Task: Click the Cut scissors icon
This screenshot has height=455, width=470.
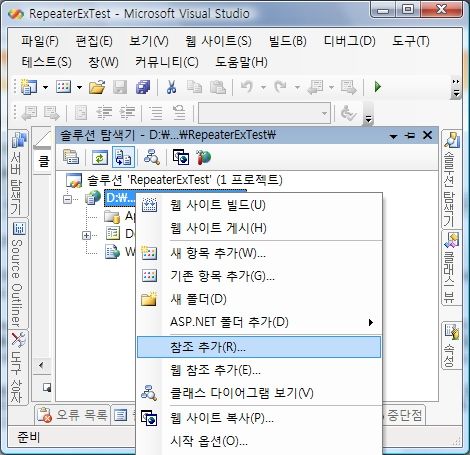Action: point(171,87)
